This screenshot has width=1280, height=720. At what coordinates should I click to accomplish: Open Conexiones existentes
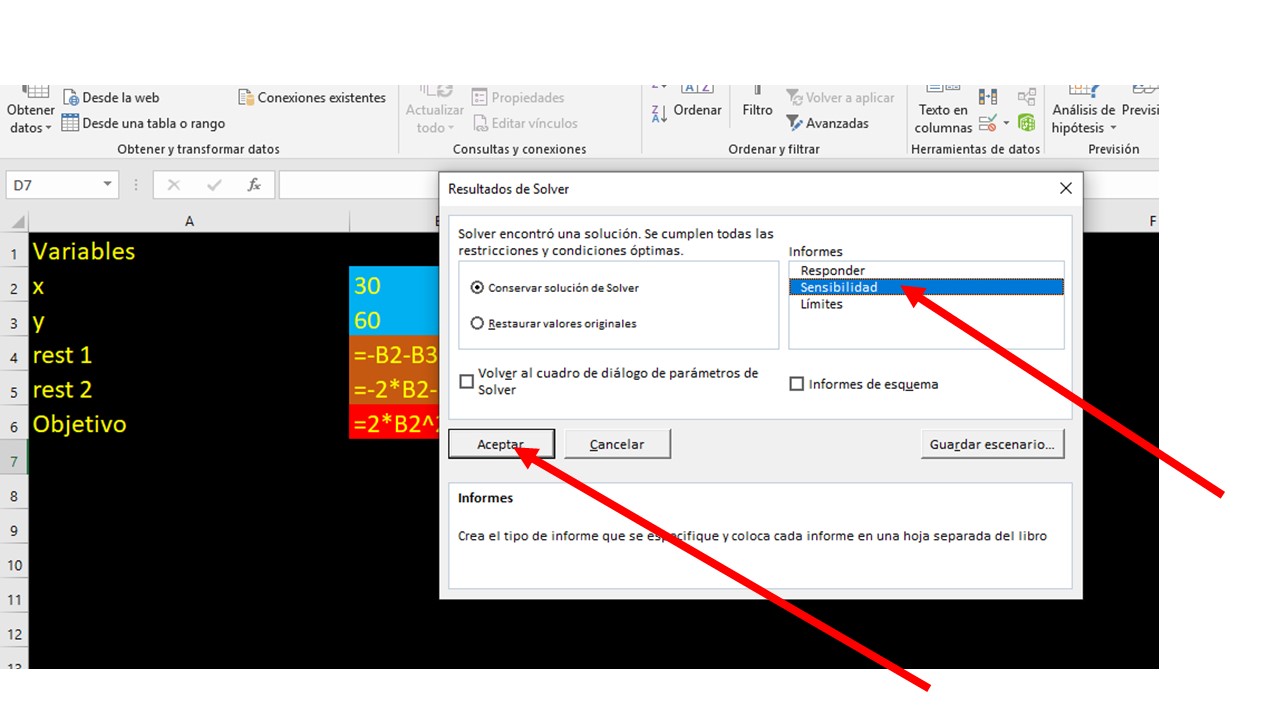[312, 98]
